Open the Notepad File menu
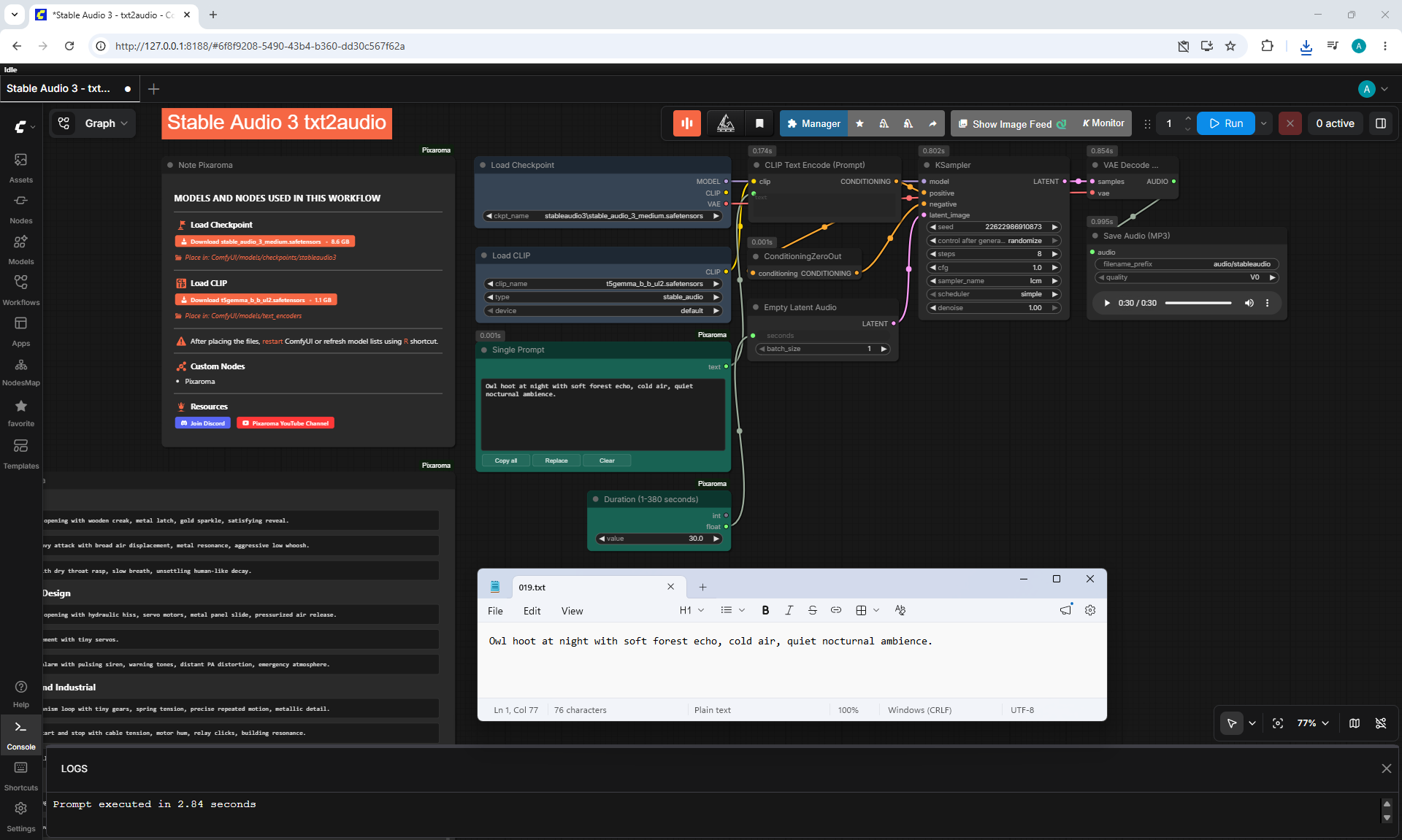 [495, 611]
